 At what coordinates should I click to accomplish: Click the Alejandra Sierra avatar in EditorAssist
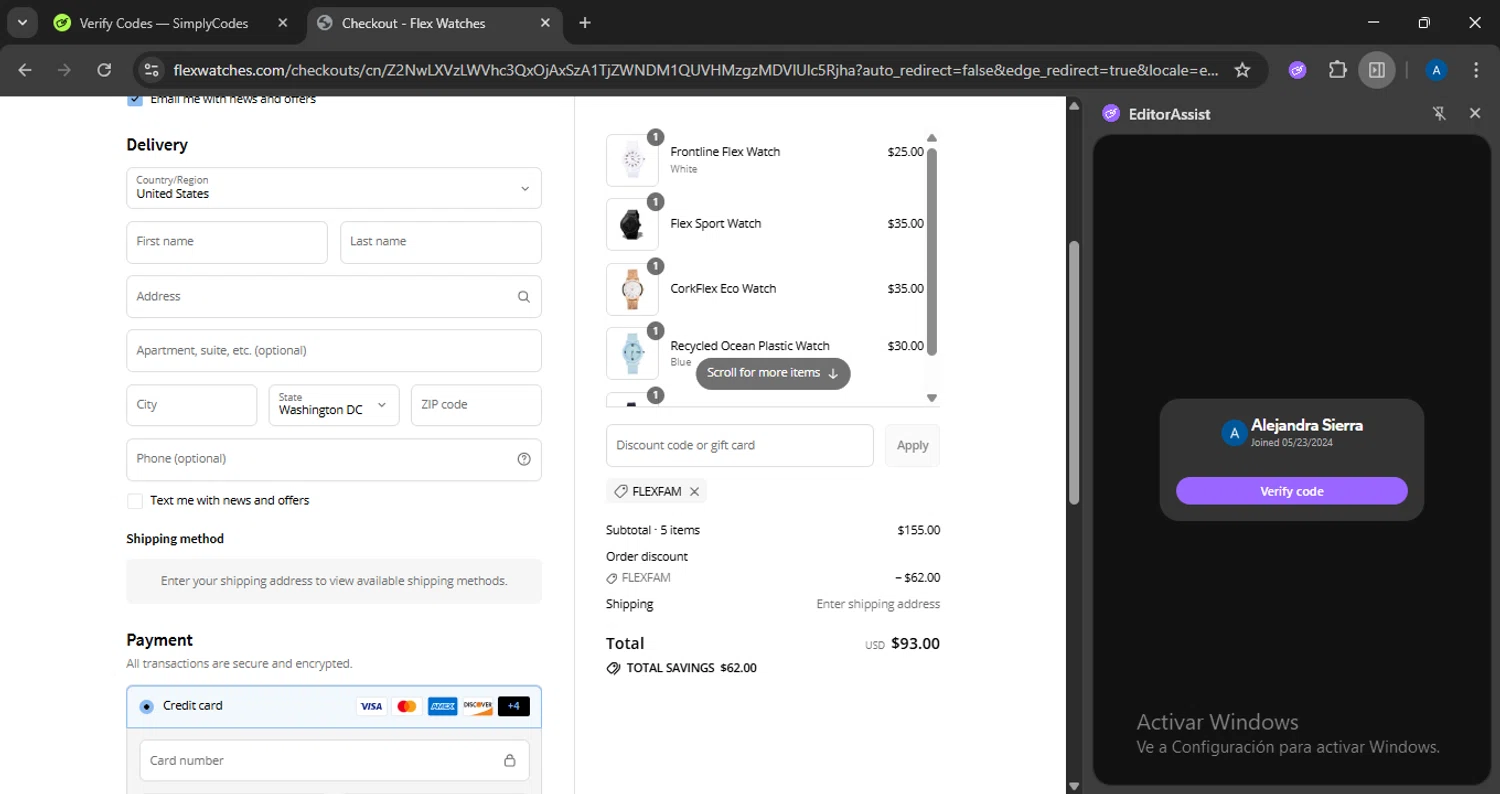(1234, 432)
